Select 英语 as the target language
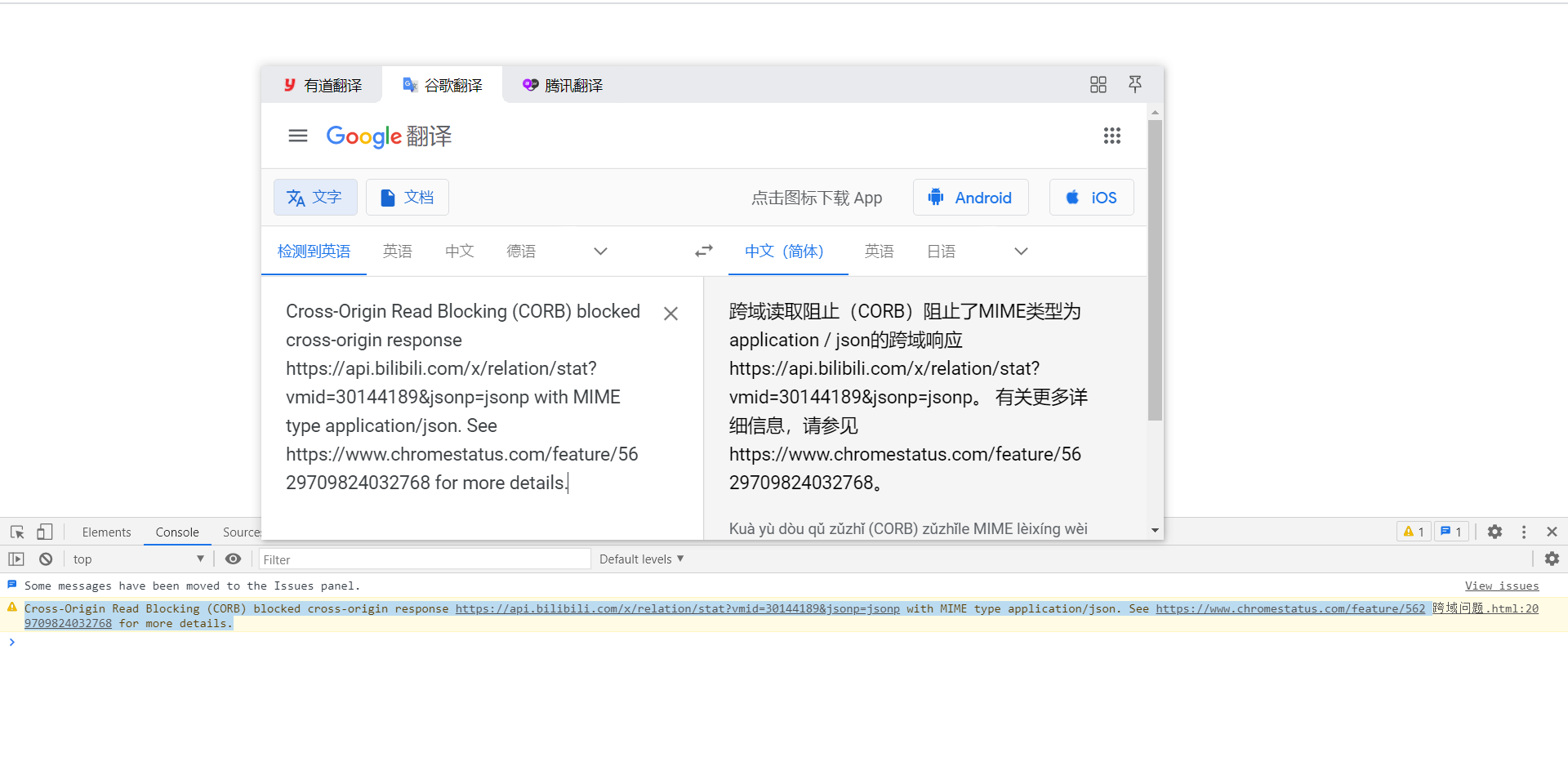This screenshot has width=1568, height=766. click(880, 252)
